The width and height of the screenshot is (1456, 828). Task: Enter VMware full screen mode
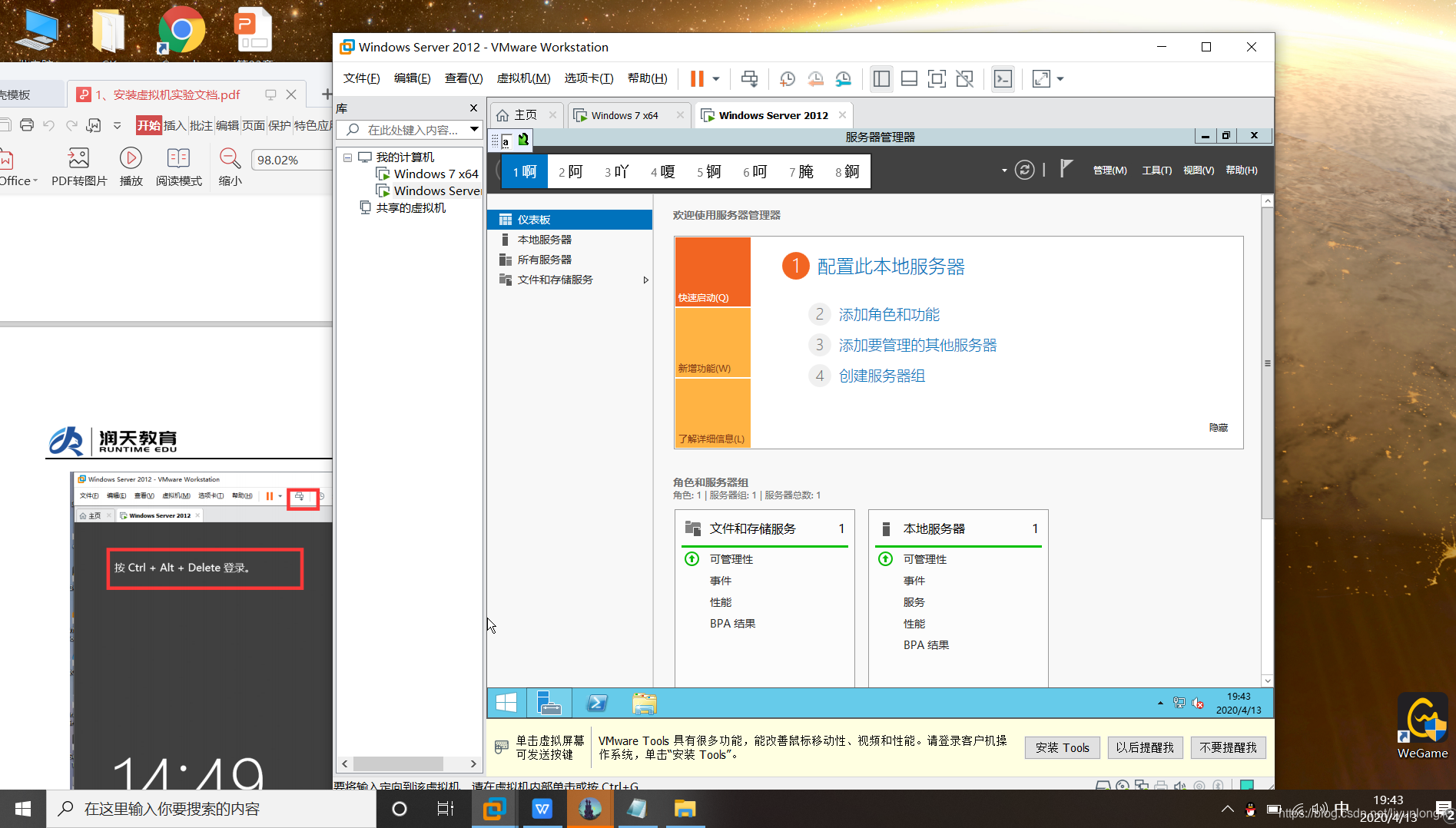[937, 78]
